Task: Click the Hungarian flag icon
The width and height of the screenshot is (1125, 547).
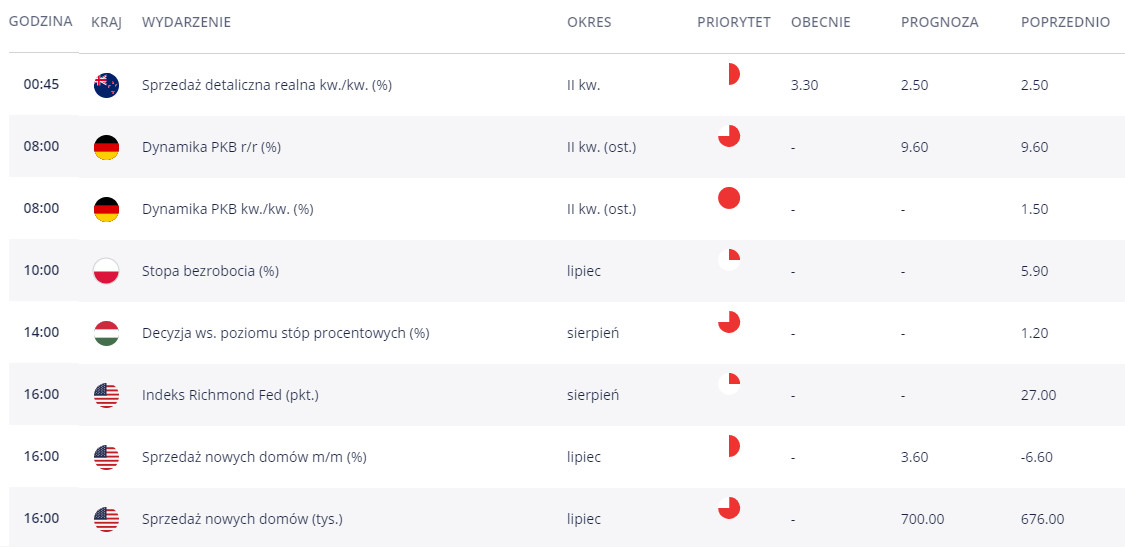Action: pyautogui.click(x=106, y=333)
